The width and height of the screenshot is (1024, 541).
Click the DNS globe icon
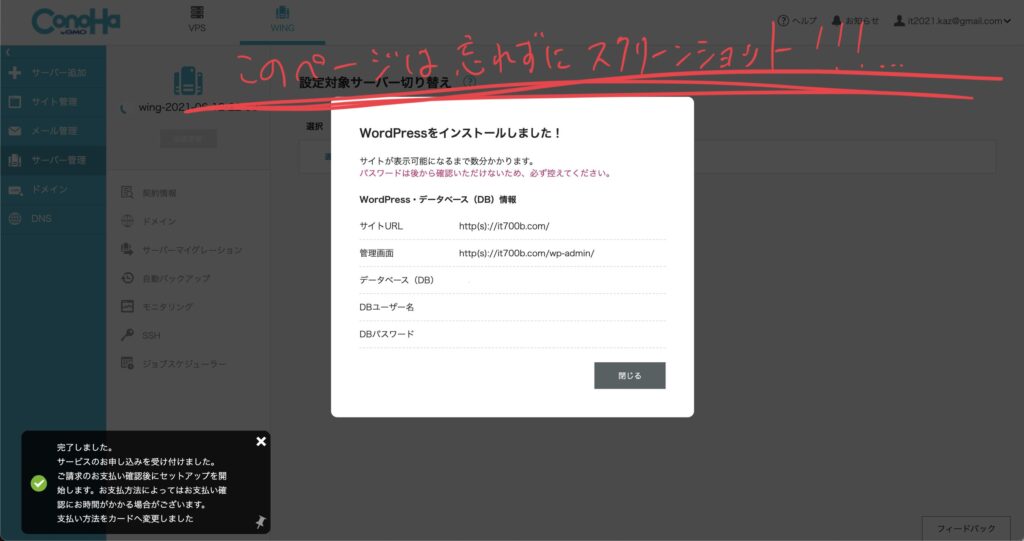click(x=15, y=219)
